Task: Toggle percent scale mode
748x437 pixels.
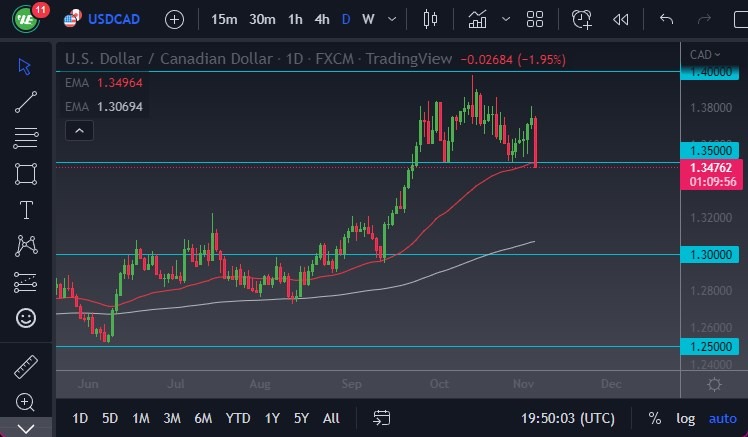Action: click(x=654, y=418)
